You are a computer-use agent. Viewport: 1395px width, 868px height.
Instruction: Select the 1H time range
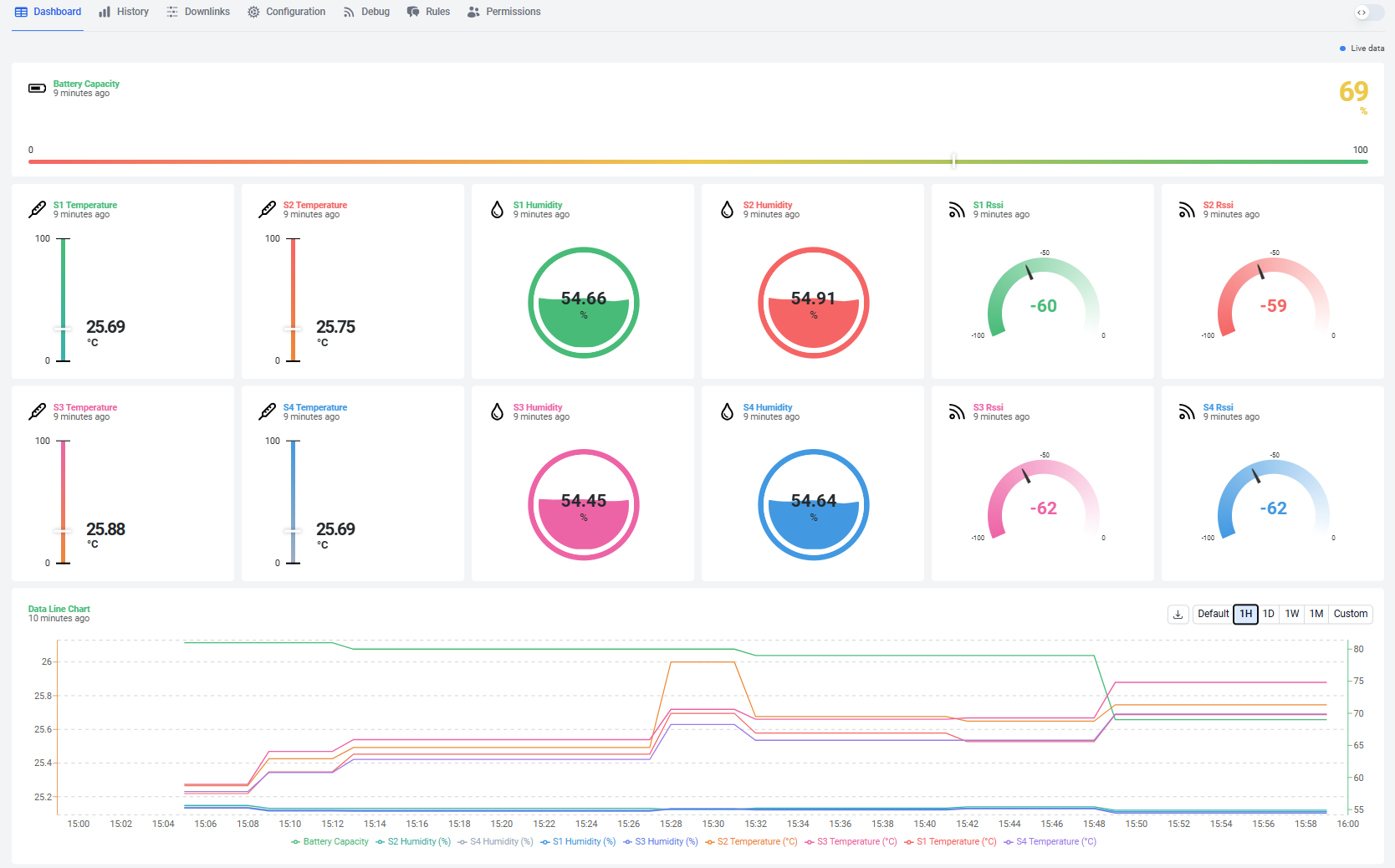1245,614
